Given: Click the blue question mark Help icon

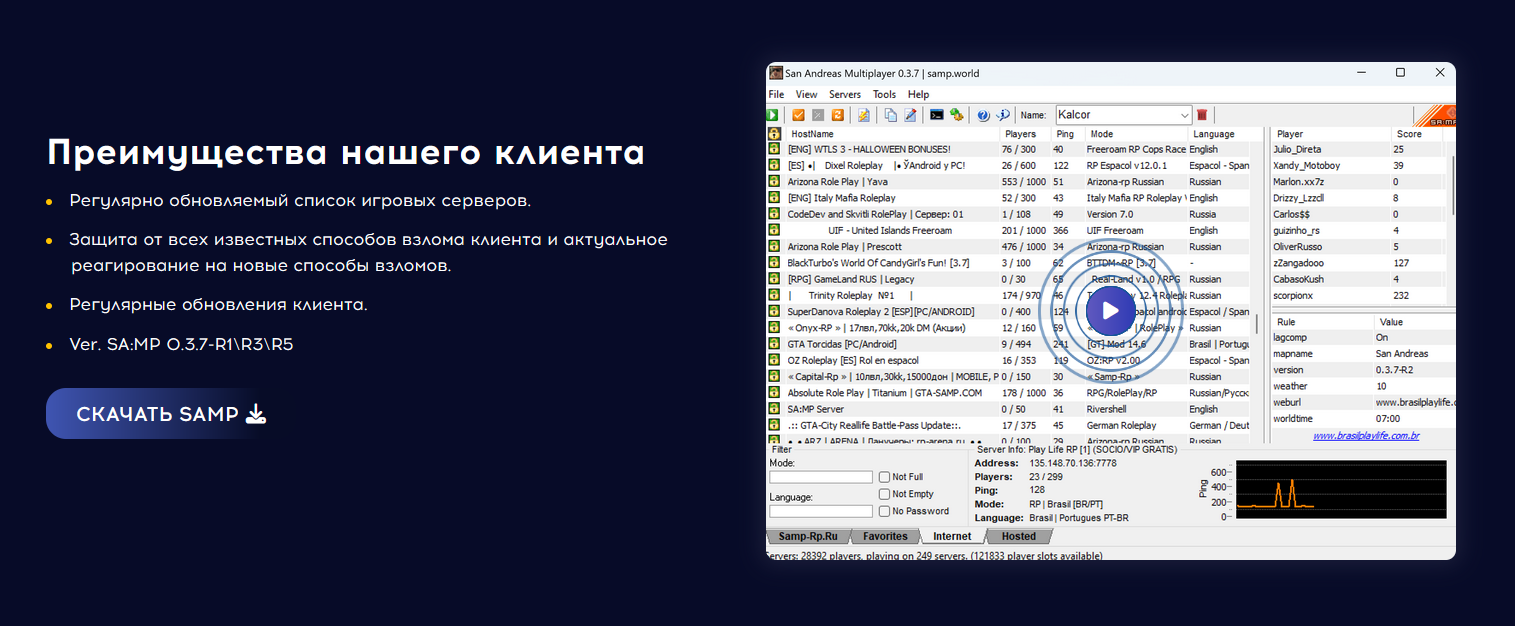Looking at the screenshot, I should coord(983,115).
